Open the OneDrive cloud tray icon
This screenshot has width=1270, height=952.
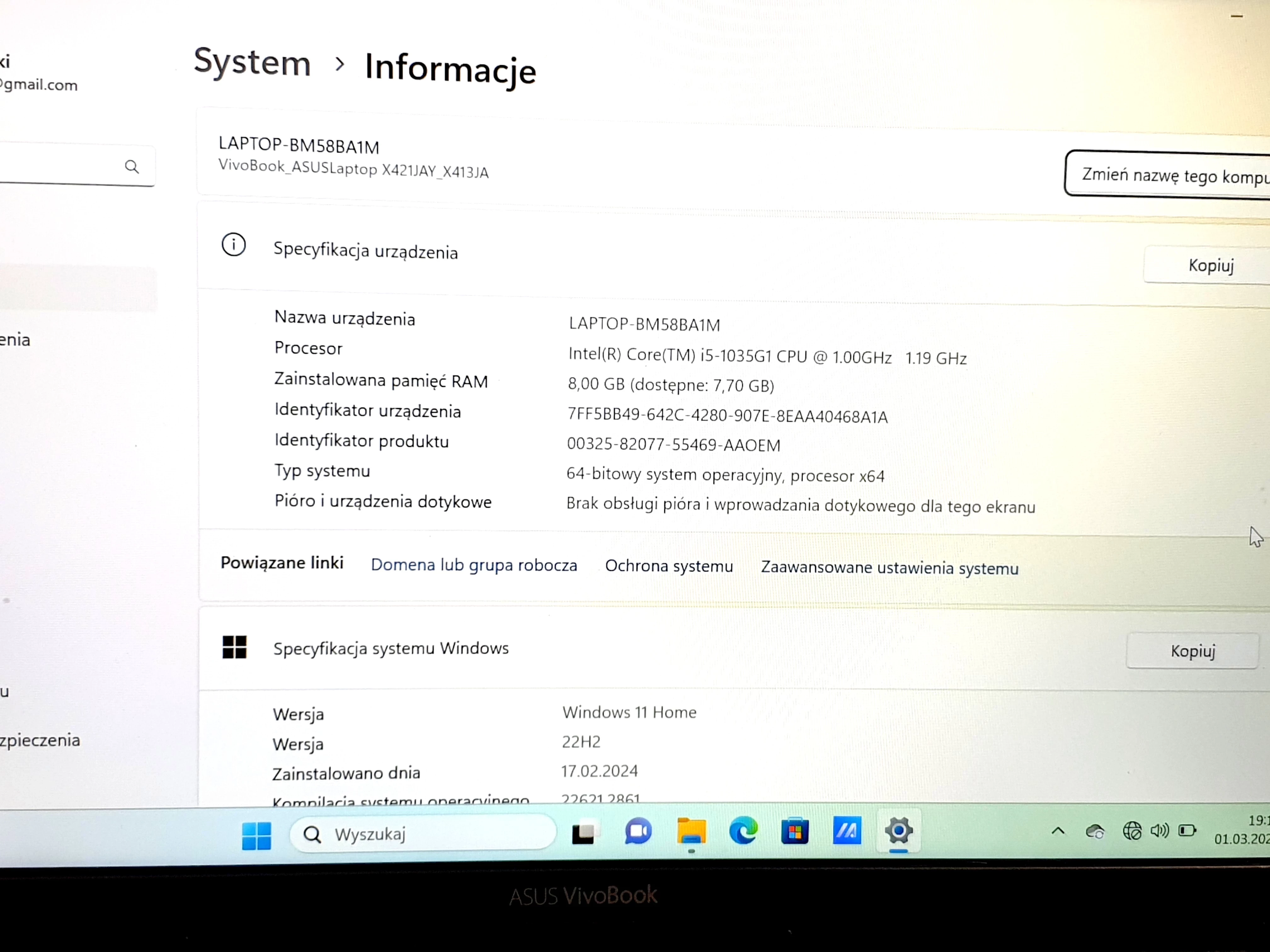pos(1095,831)
